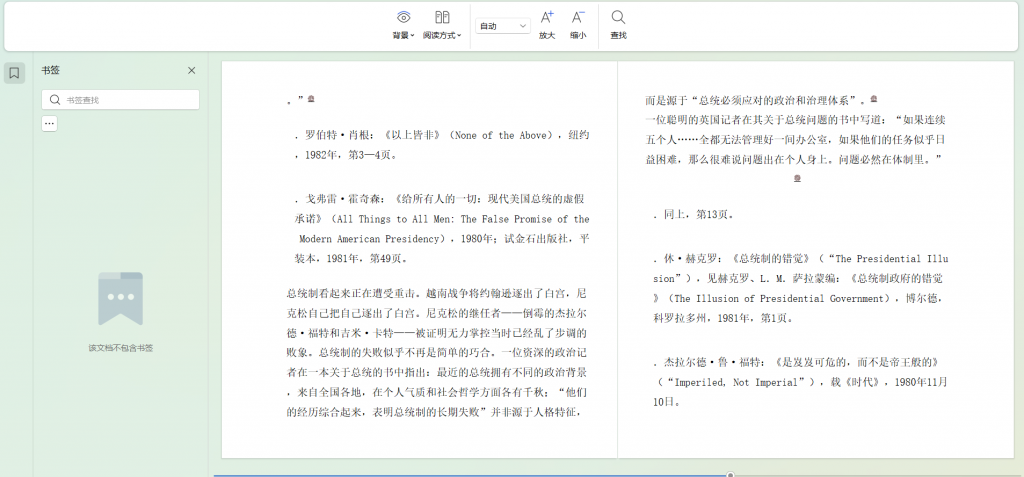The image size is (1024, 477).
Task: Click the reading progress slider handle
Action: click(x=730, y=475)
